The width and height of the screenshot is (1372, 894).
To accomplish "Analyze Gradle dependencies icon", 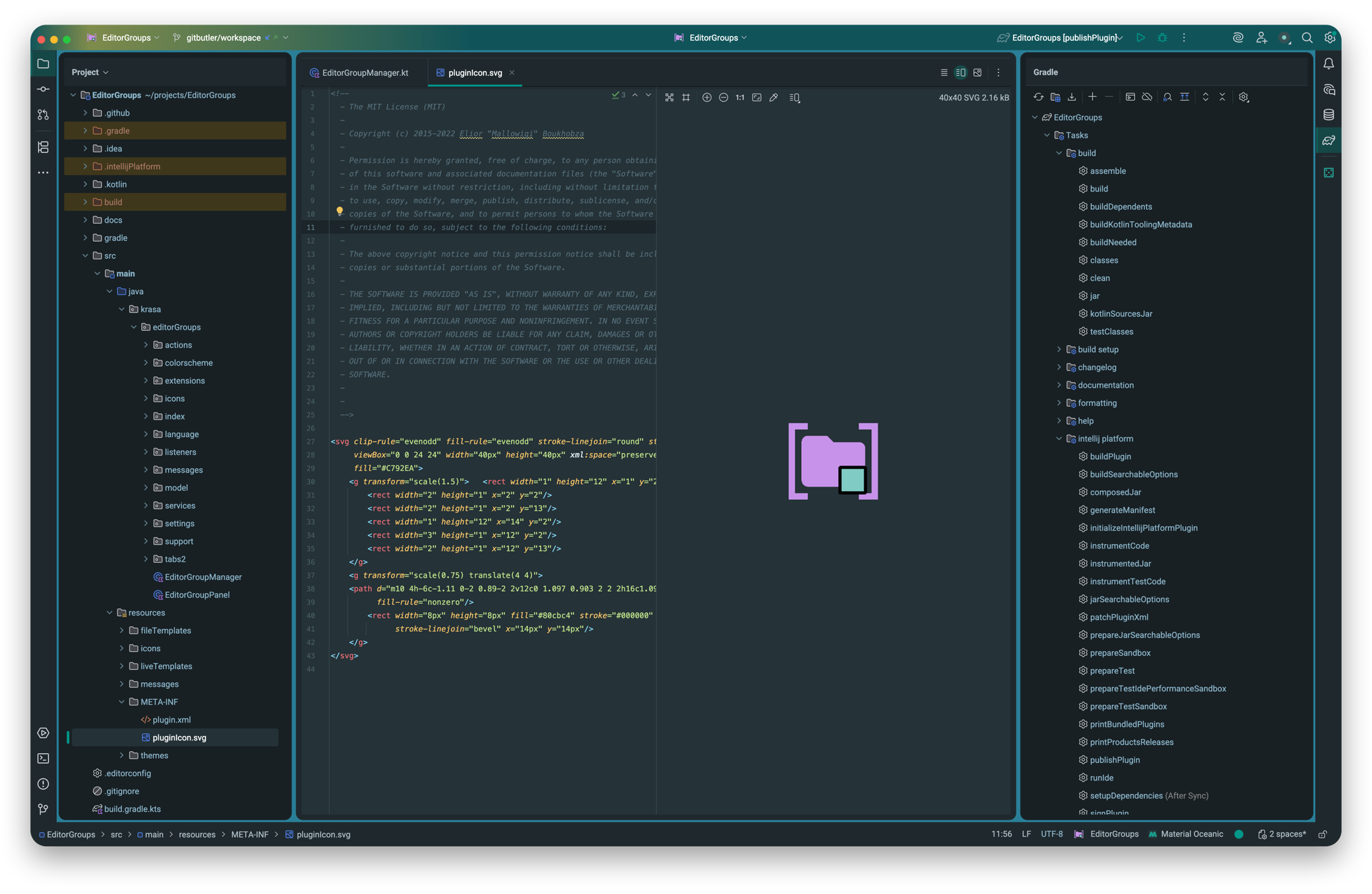I will tap(1167, 97).
